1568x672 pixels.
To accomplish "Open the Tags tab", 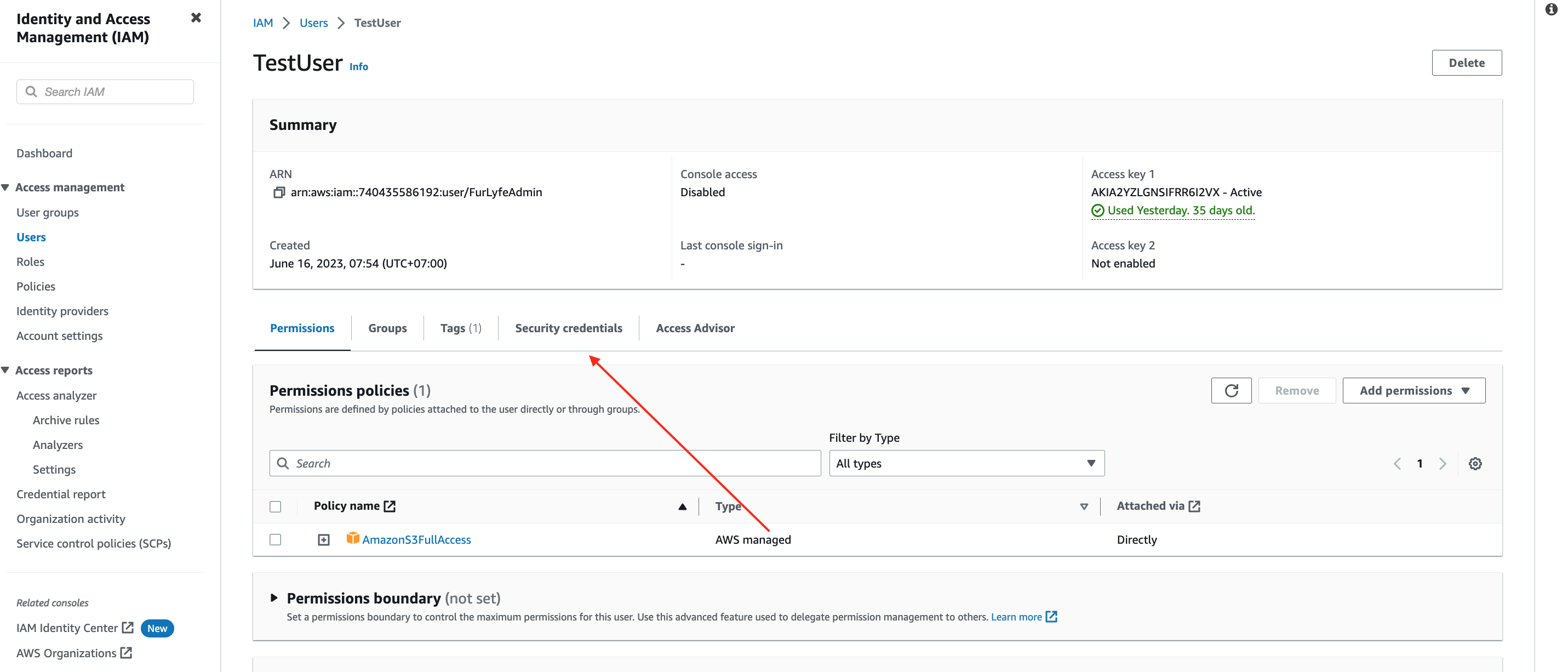I will click(x=461, y=328).
